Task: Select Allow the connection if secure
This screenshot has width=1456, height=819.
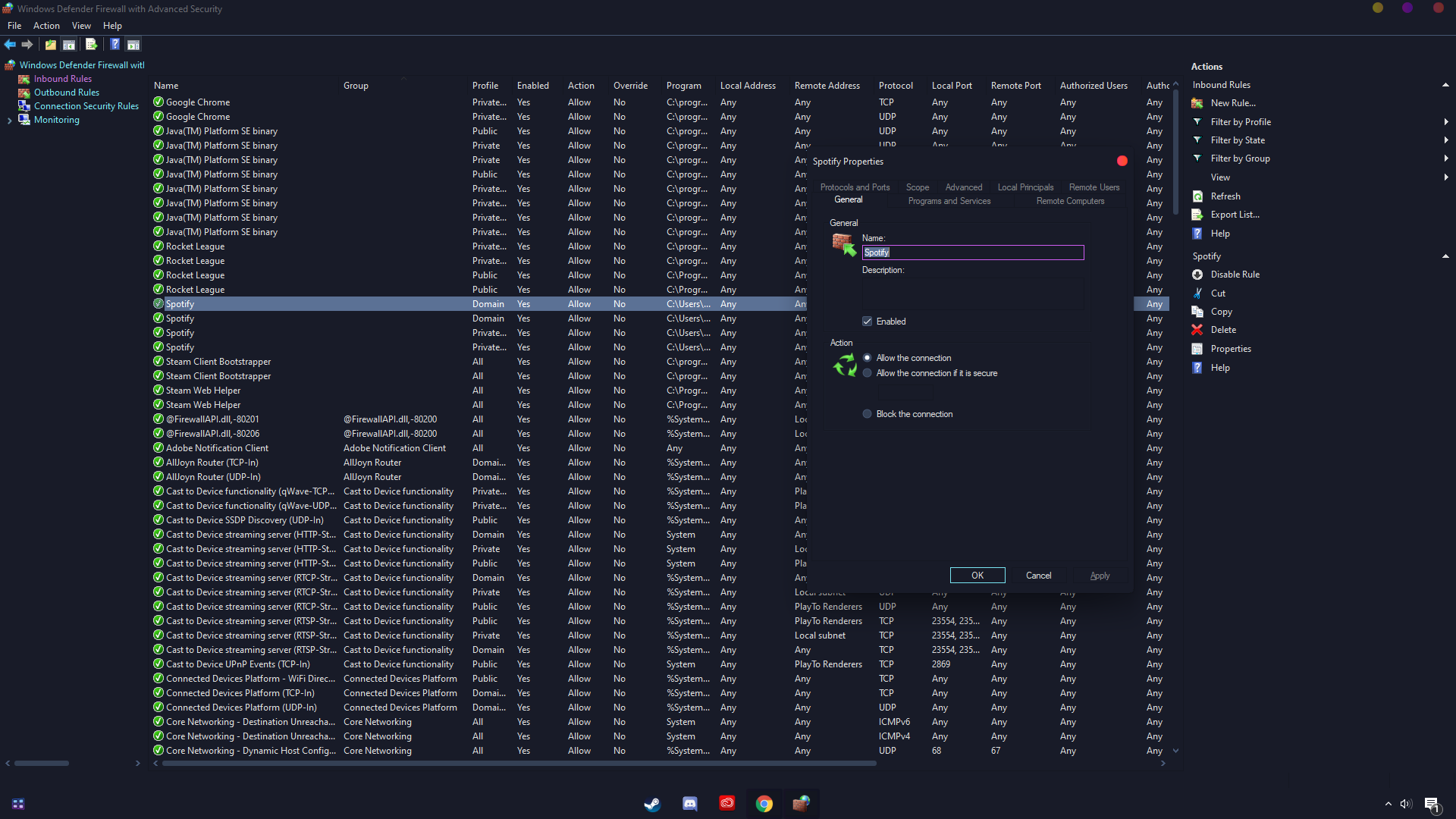Action: point(868,373)
